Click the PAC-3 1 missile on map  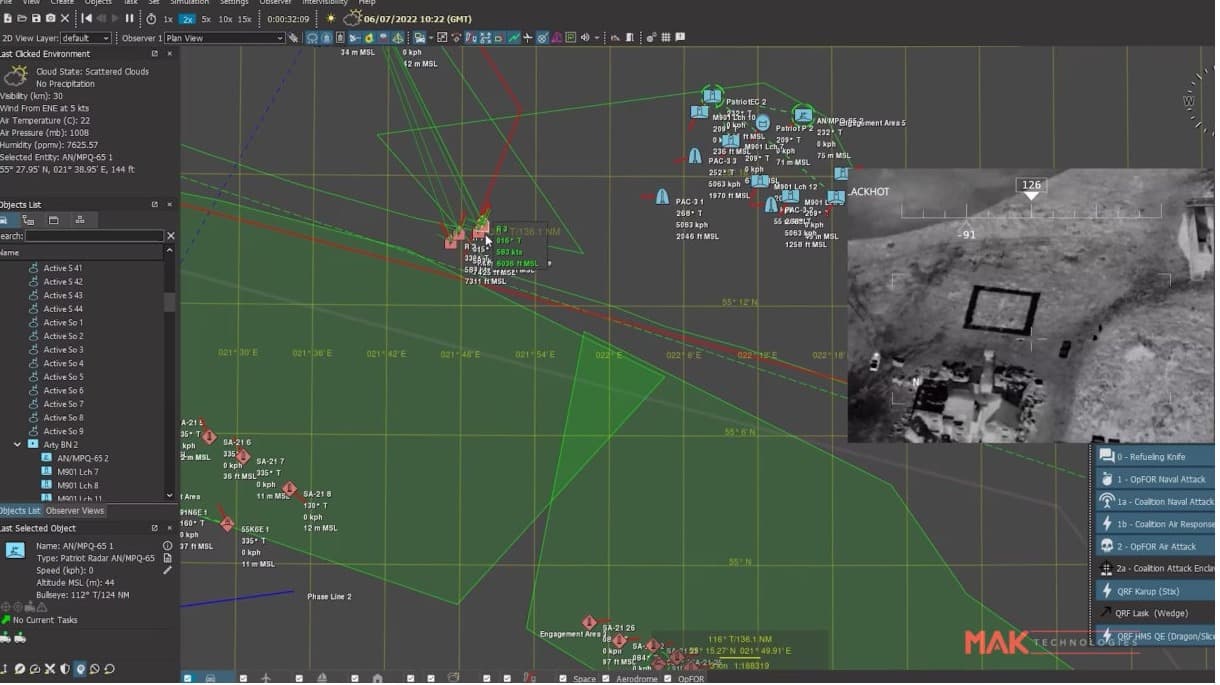(x=662, y=196)
